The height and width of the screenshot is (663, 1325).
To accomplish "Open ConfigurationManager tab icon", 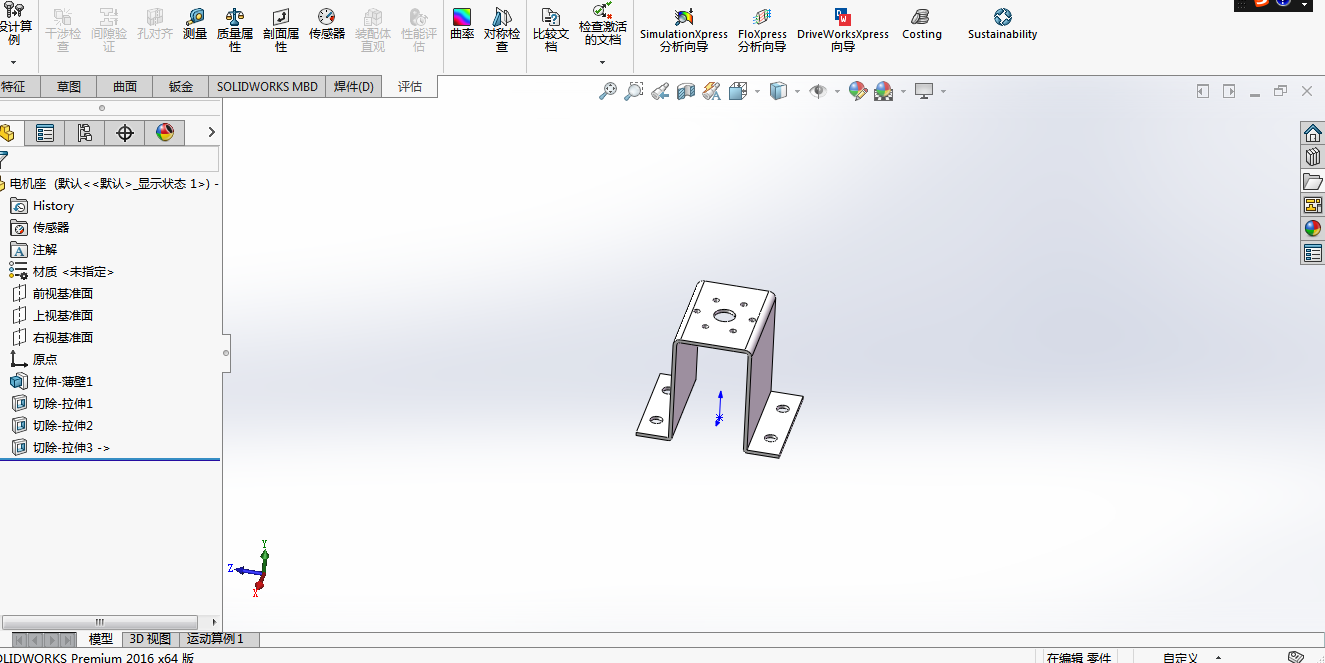I will (85, 133).
